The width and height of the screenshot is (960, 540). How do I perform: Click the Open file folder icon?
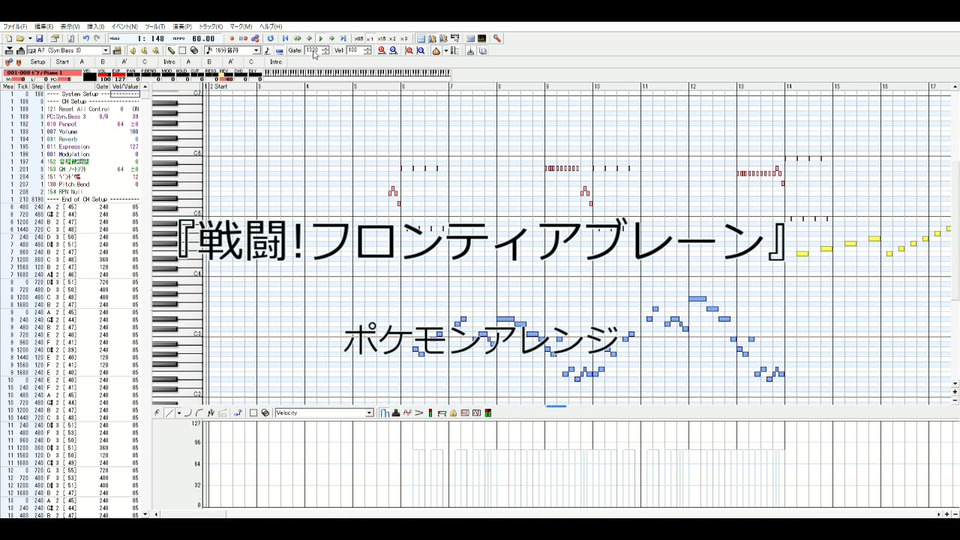20,39
